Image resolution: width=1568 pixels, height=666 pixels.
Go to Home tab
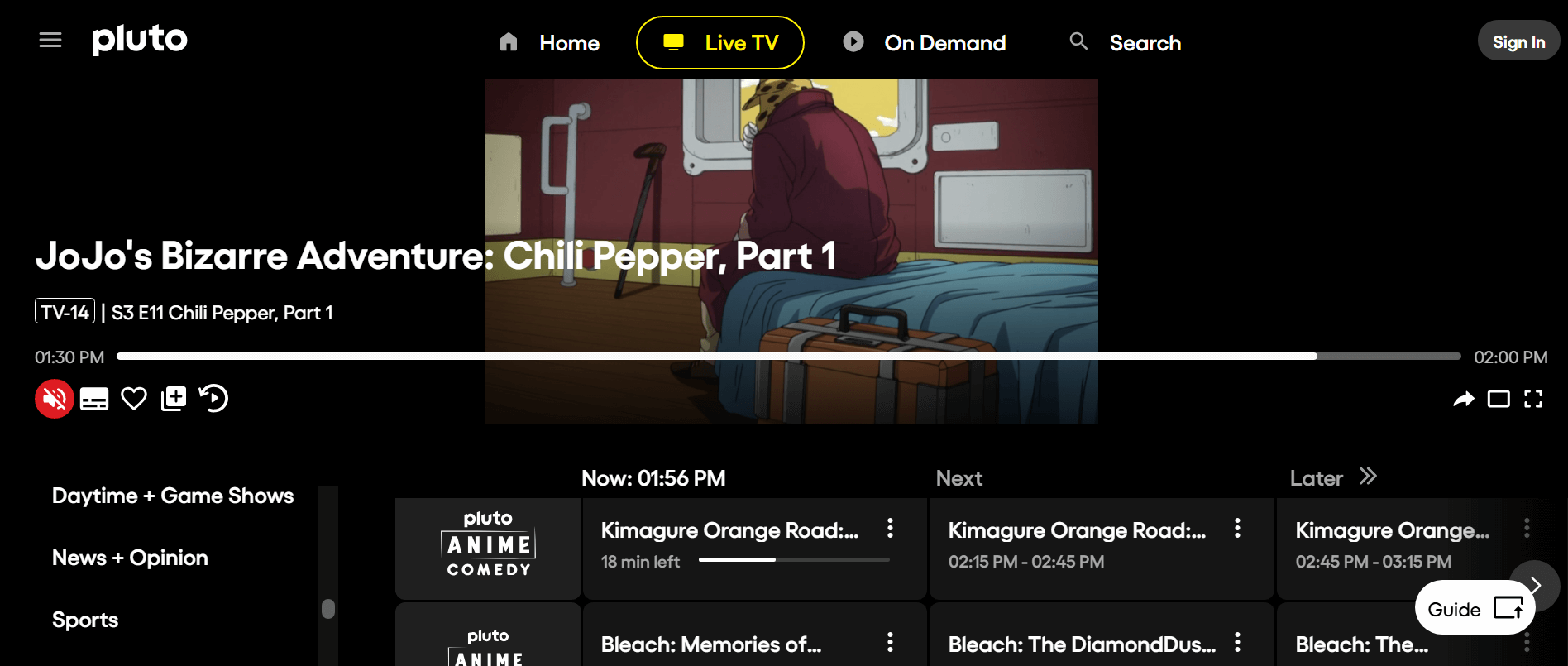pos(549,42)
